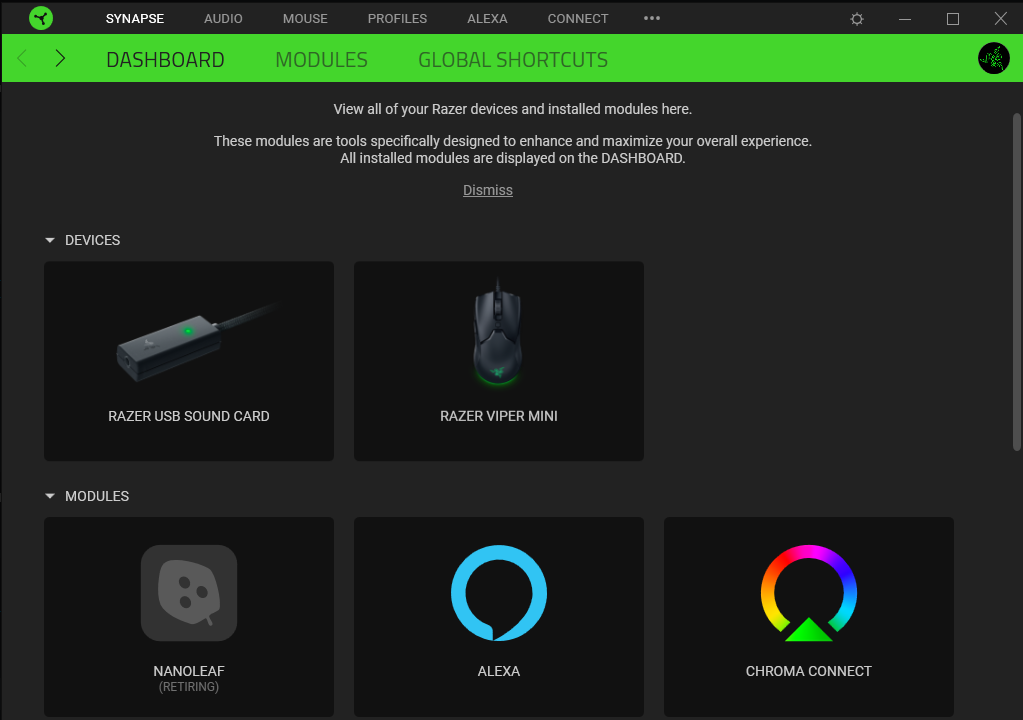Switch to the AUDIO tab
1023x720 pixels.
point(223,19)
